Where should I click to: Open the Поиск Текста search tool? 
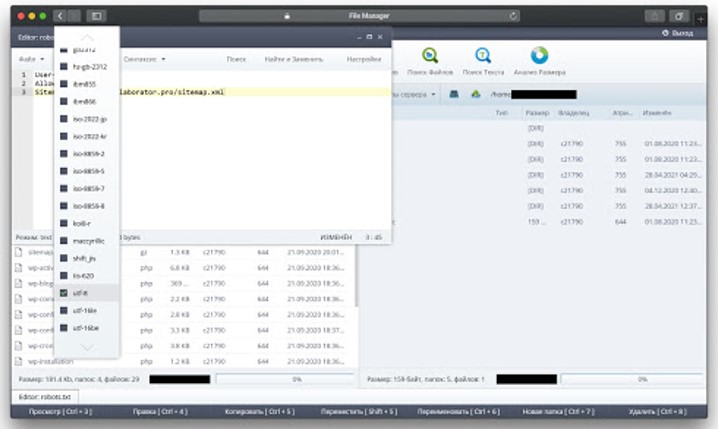click(x=483, y=56)
